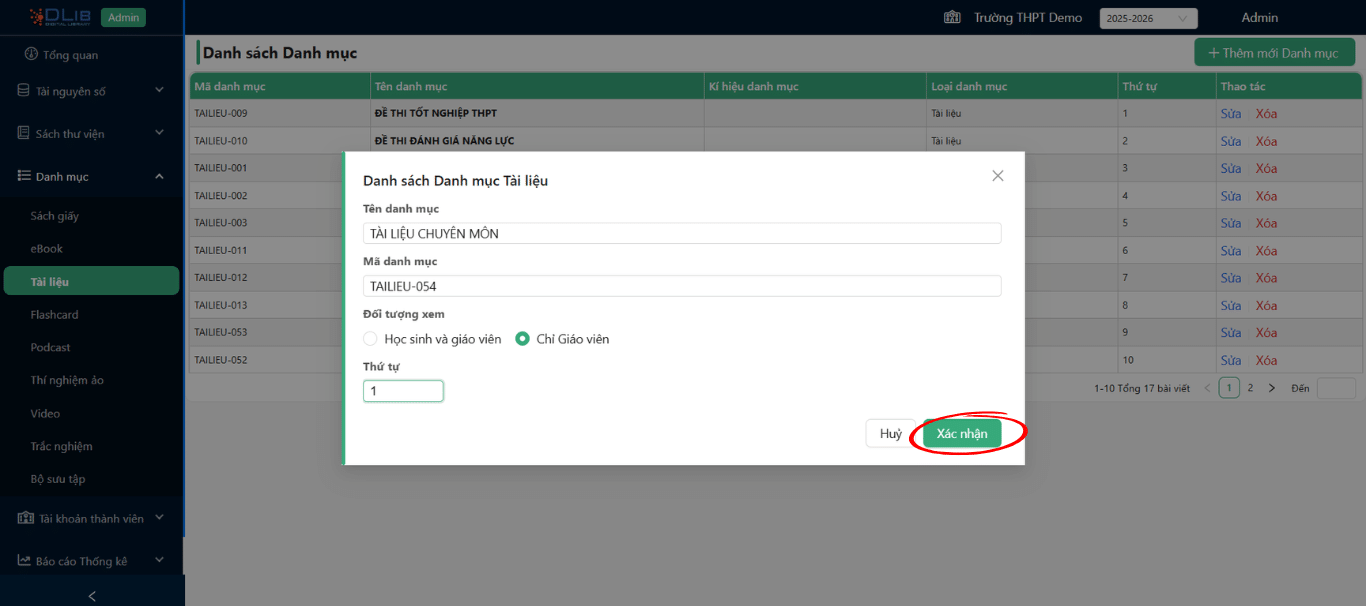Cancel the dialog with Huỷ button
This screenshot has width=1366, height=606.
890,433
